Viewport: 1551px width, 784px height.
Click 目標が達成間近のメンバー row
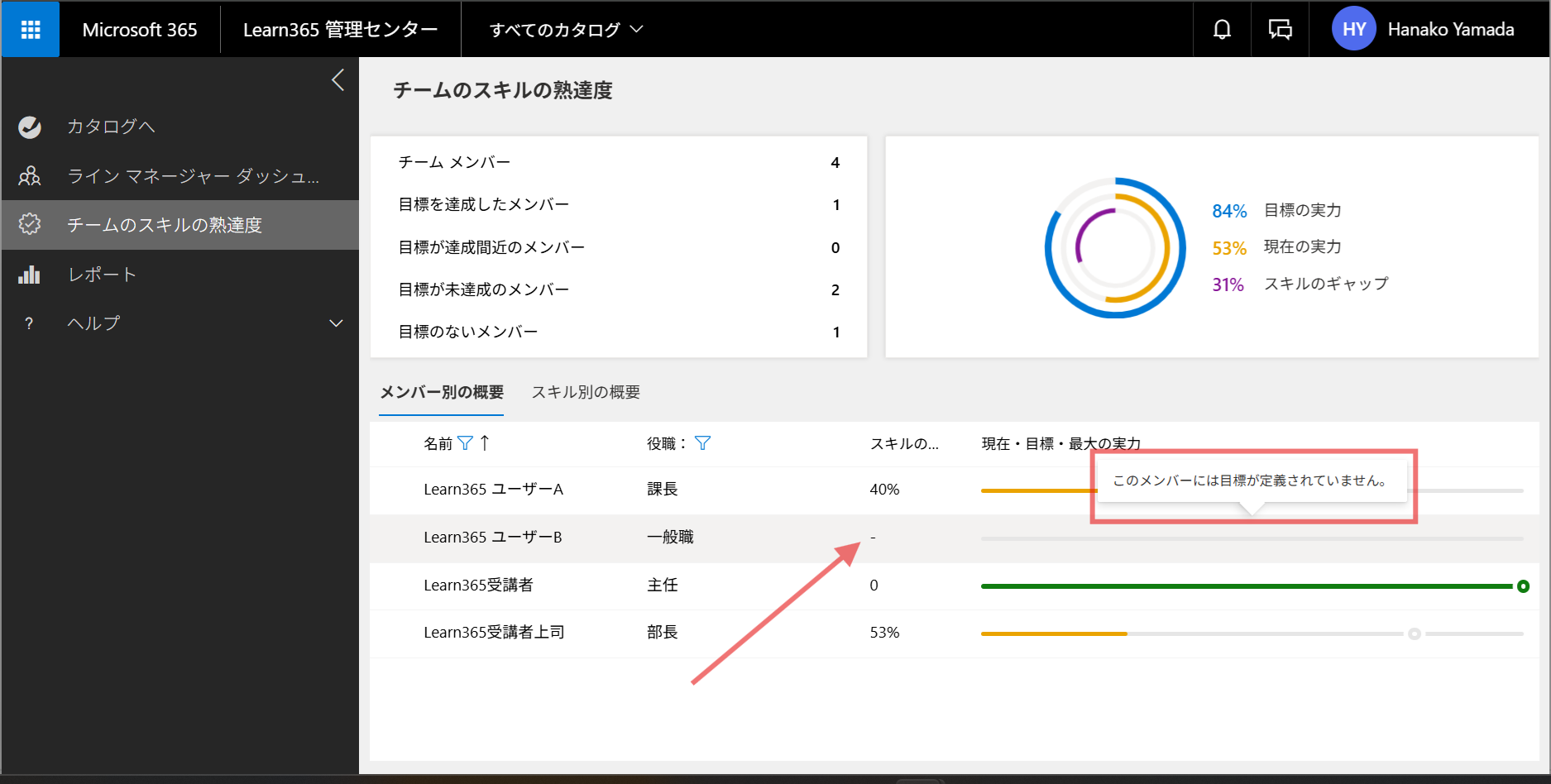(619, 247)
